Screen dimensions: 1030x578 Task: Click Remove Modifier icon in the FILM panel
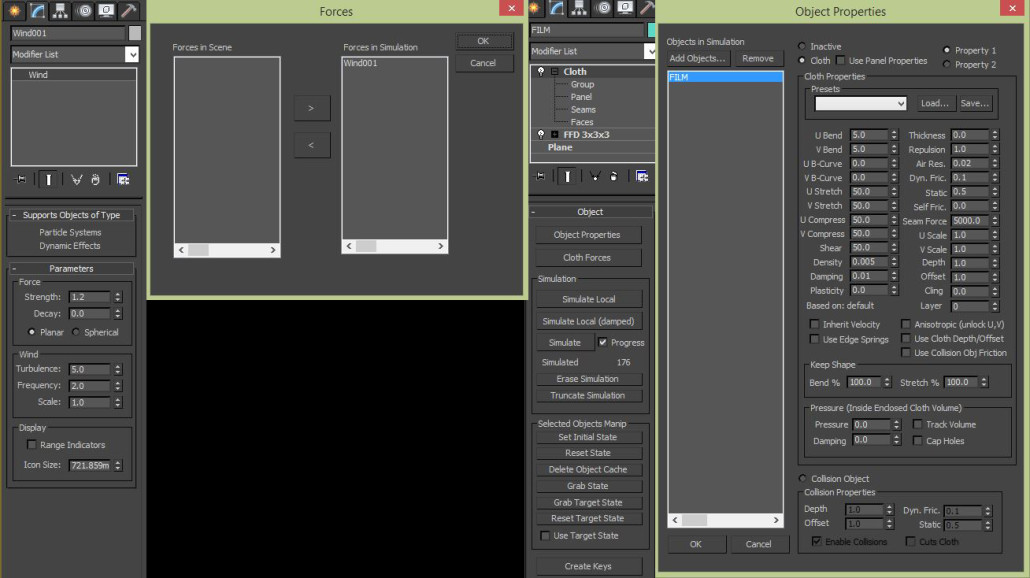613,176
